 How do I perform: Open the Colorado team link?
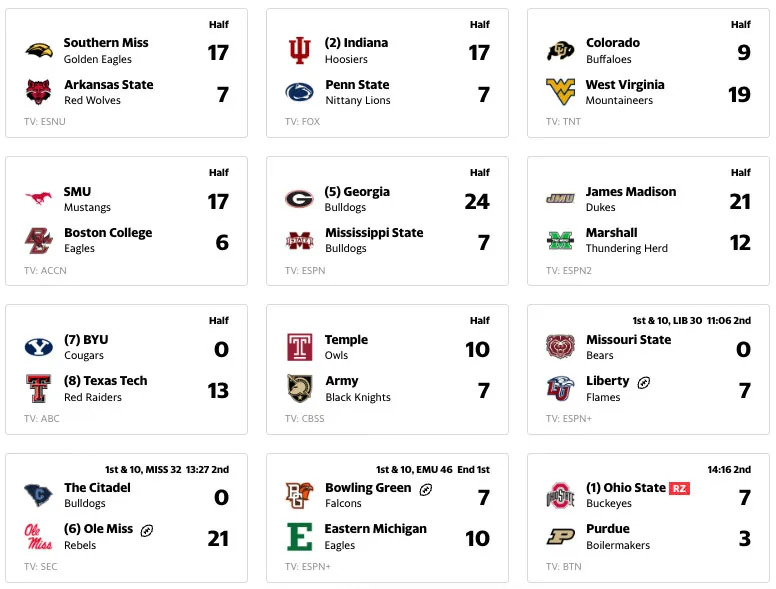coord(612,43)
